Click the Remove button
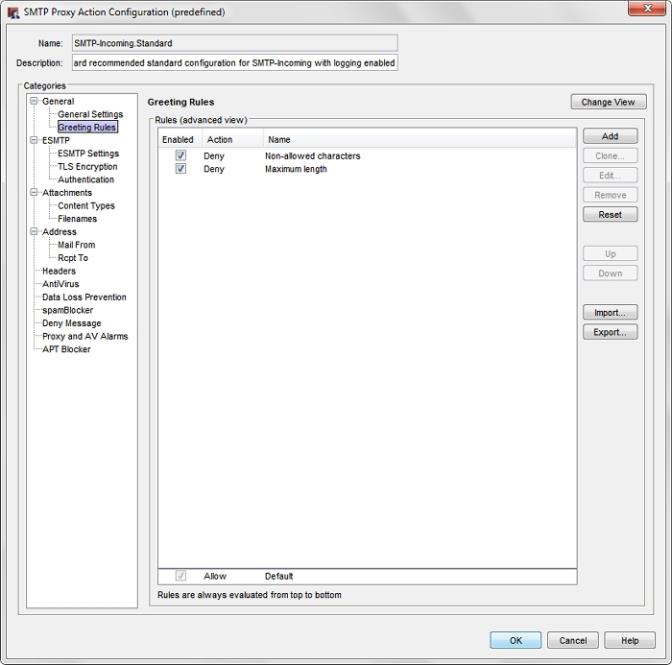Image resolution: width=672 pixels, height=665 pixels. click(610, 195)
